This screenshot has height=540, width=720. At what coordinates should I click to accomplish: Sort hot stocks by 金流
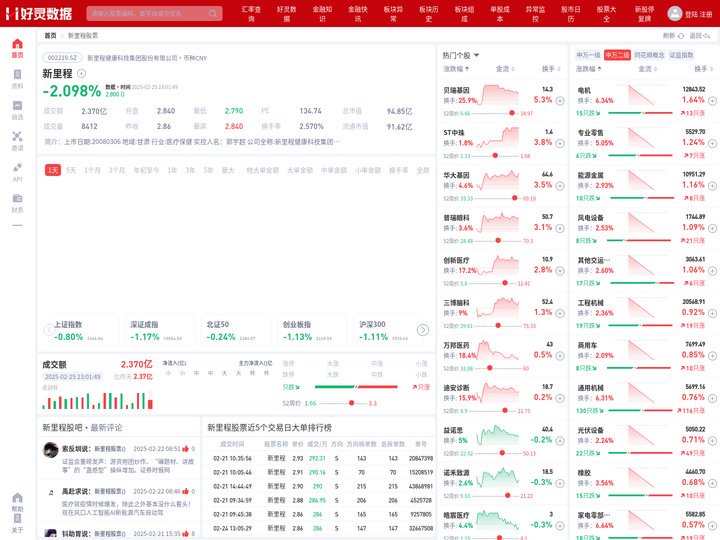(505, 69)
